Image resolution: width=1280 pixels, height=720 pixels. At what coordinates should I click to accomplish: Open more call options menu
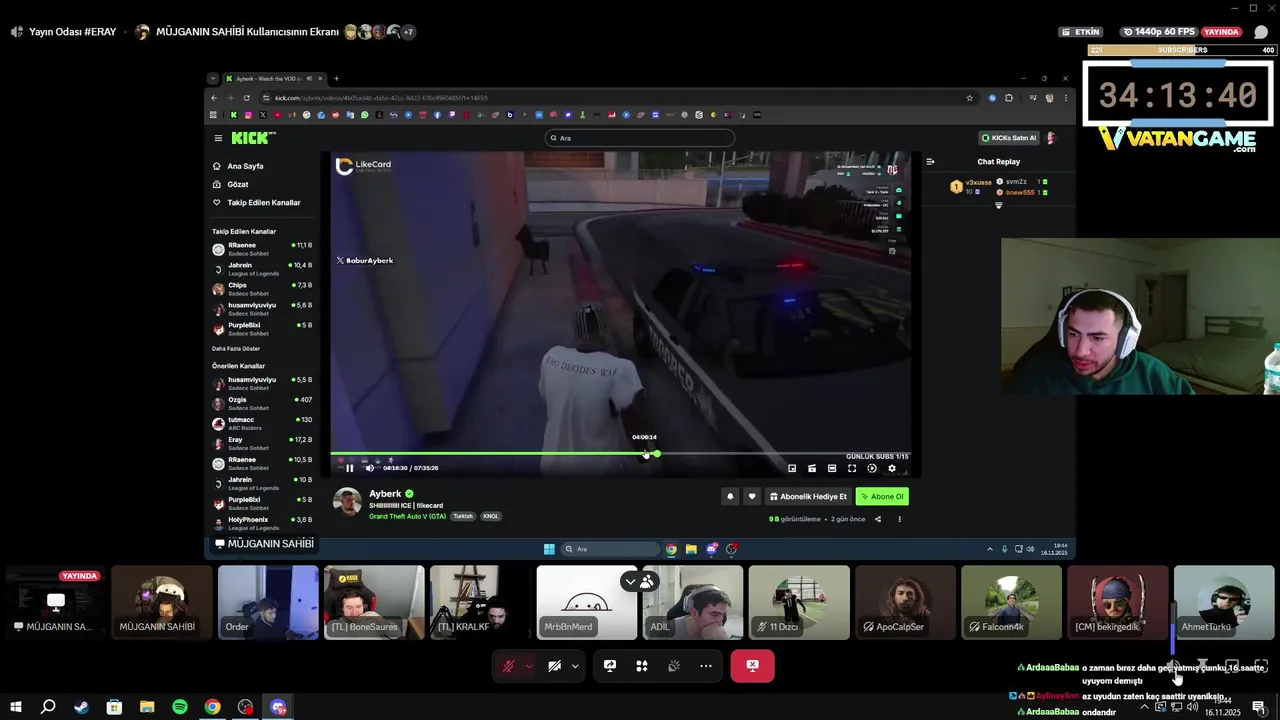pos(706,666)
